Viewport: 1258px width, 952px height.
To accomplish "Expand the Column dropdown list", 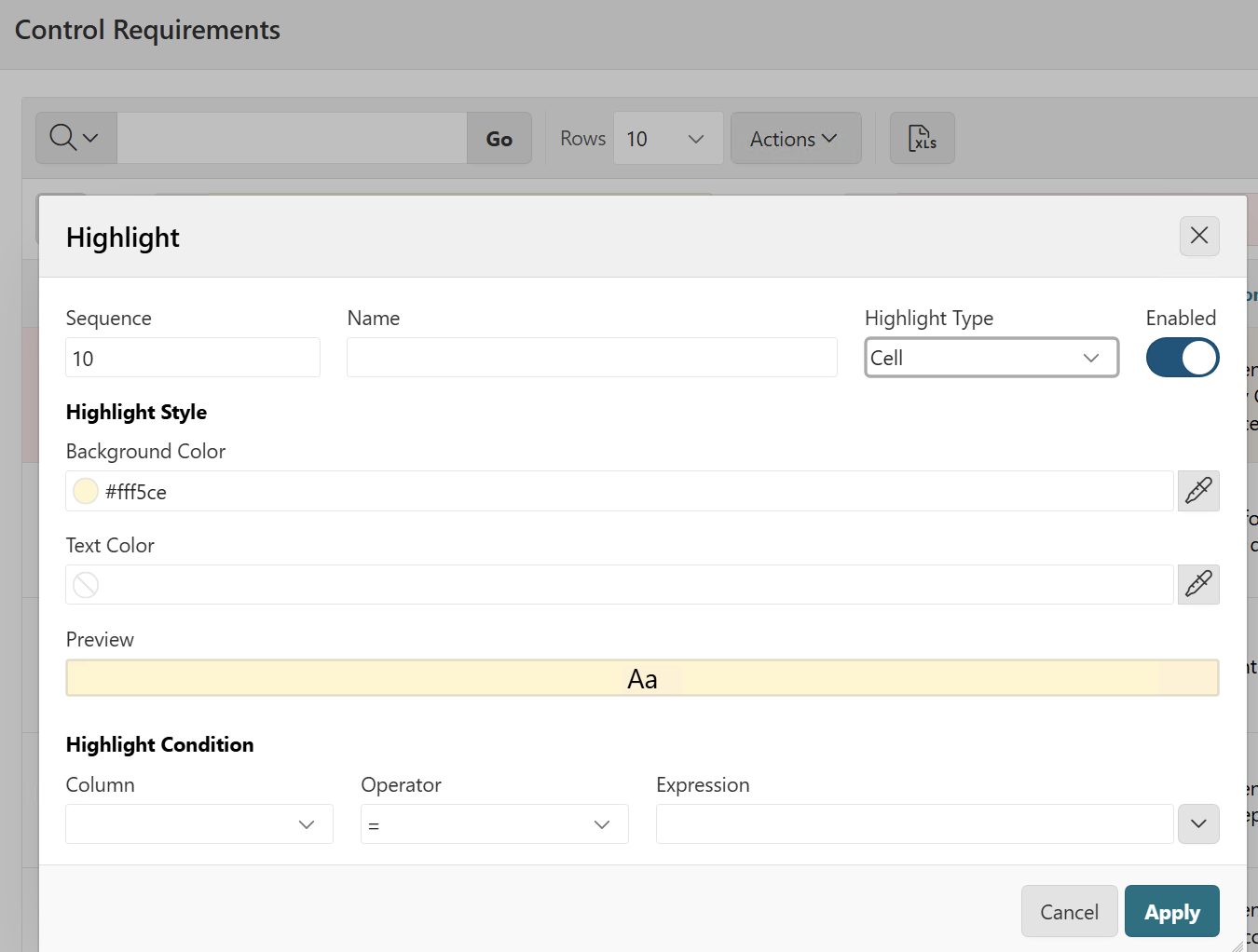I will coord(199,824).
